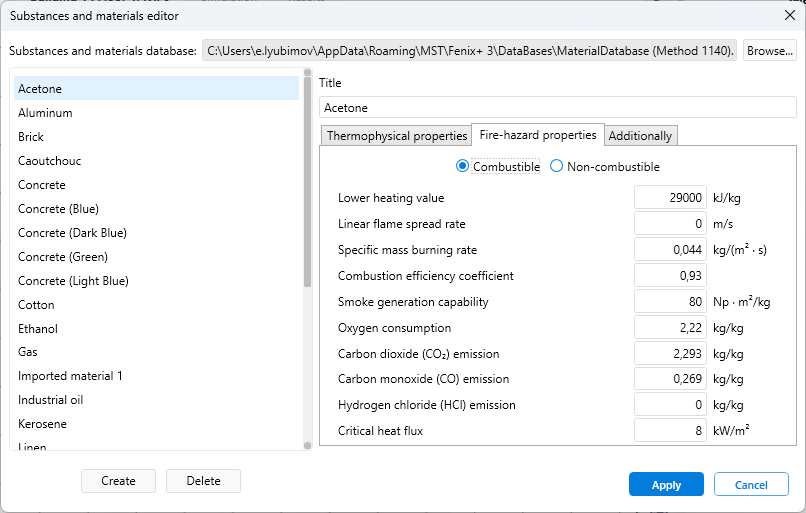This screenshot has height=513, width=806.
Task: Select Brick in the materials list
Action: point(156,137)
